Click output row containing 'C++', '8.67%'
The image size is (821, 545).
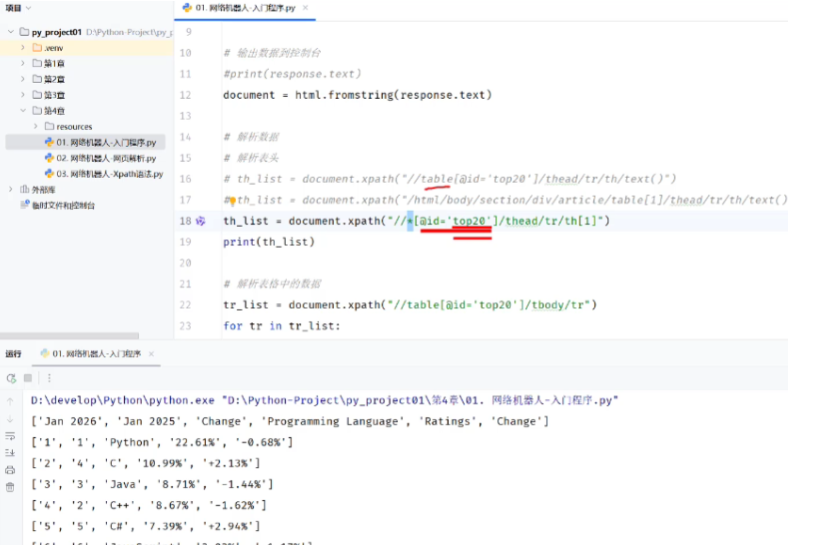point(149,505)
